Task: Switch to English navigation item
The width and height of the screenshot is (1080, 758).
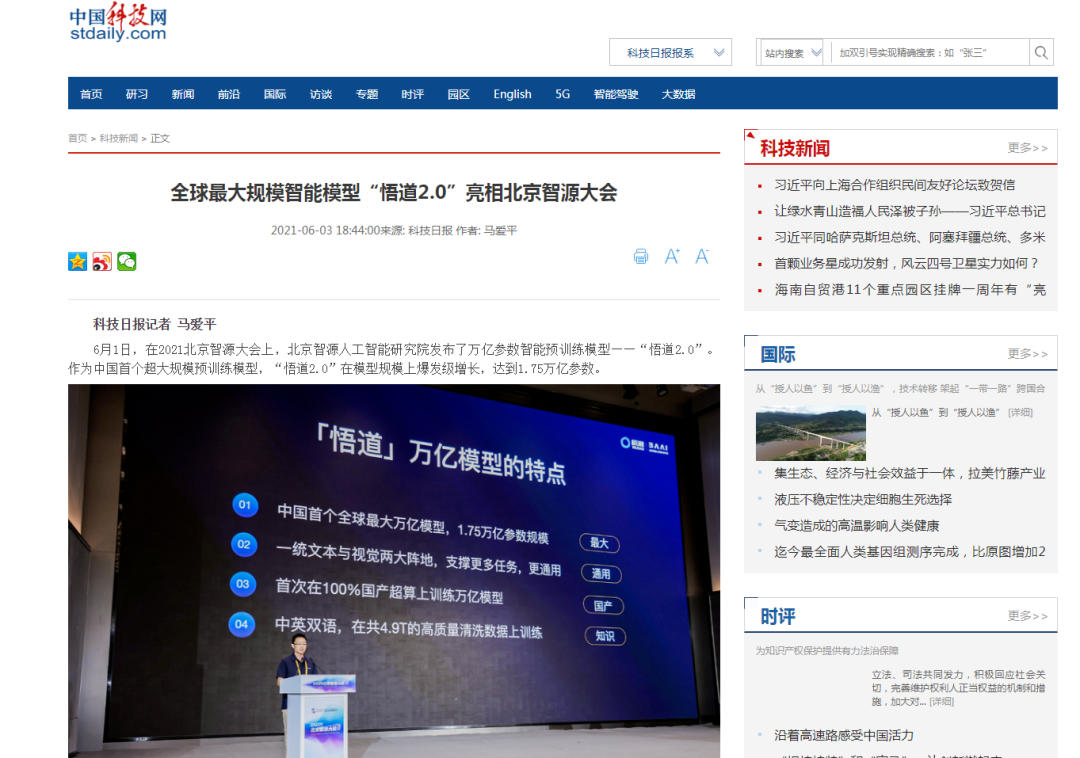Action: point(512,94)
